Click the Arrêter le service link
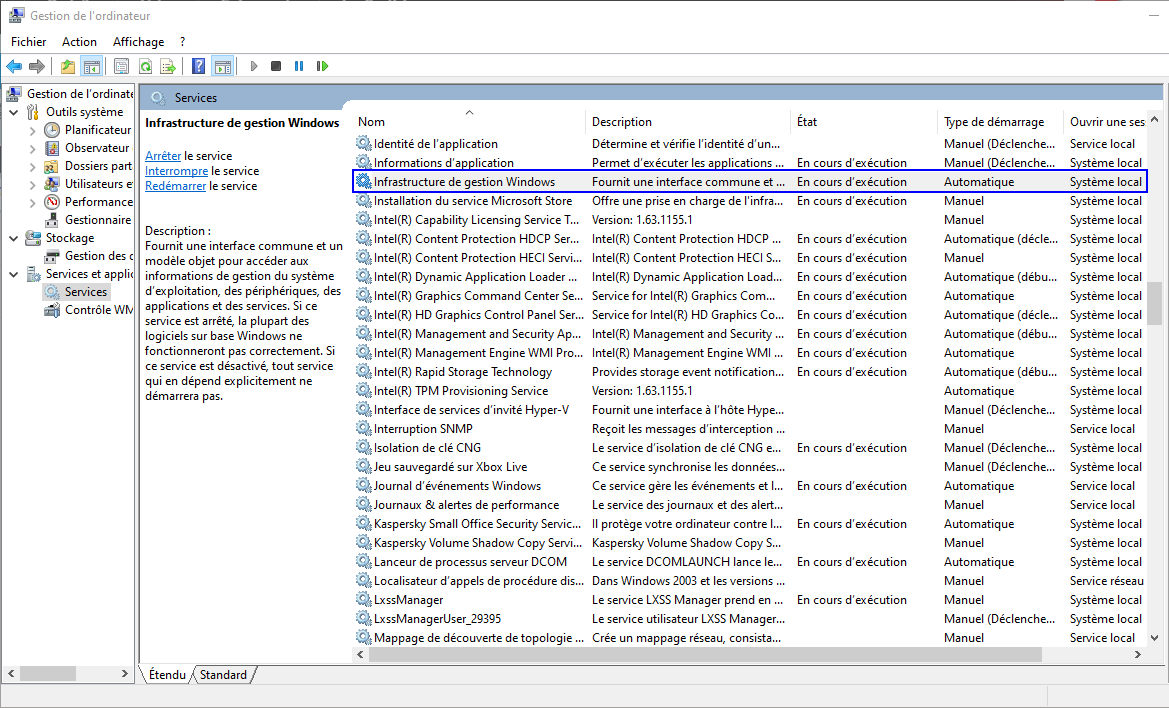This screenshot has height=708, width=1169. coord(163,156)
